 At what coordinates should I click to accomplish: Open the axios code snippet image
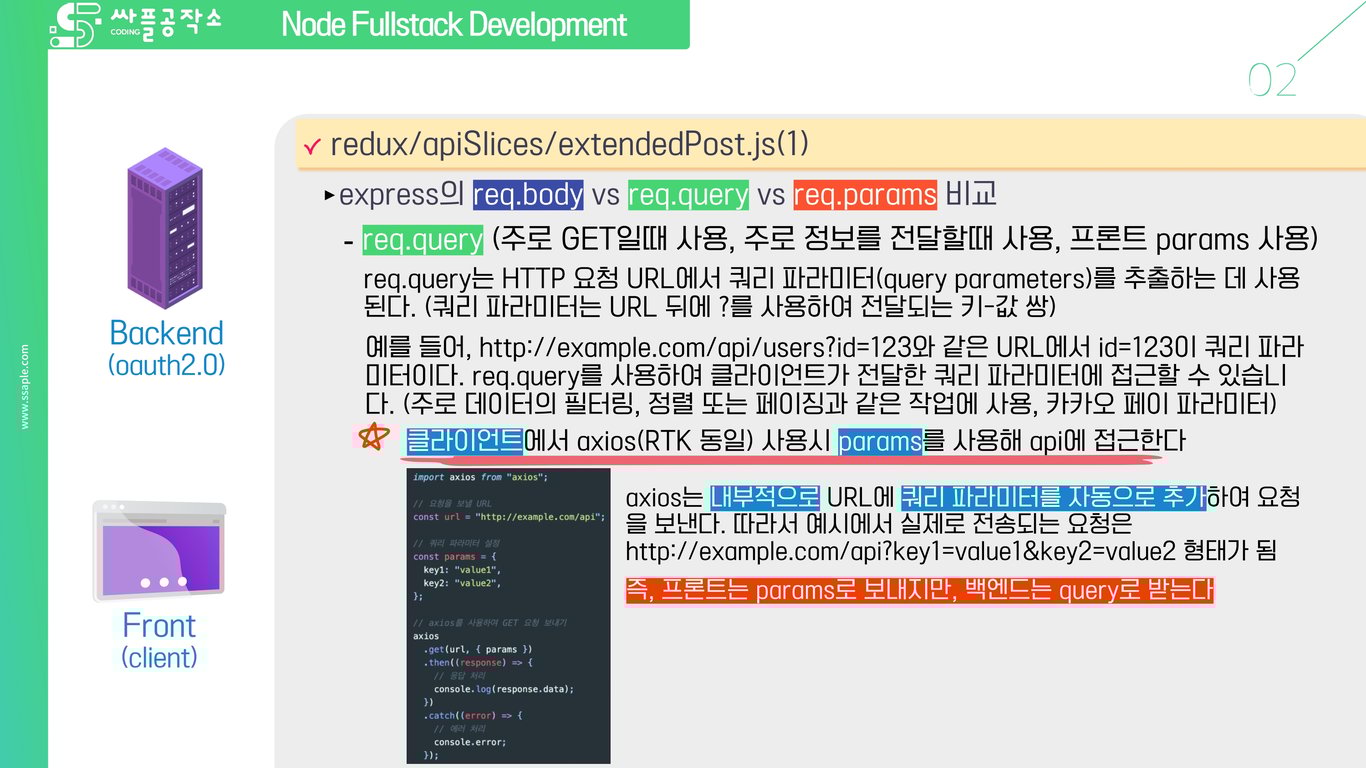(x=508, y=616)
